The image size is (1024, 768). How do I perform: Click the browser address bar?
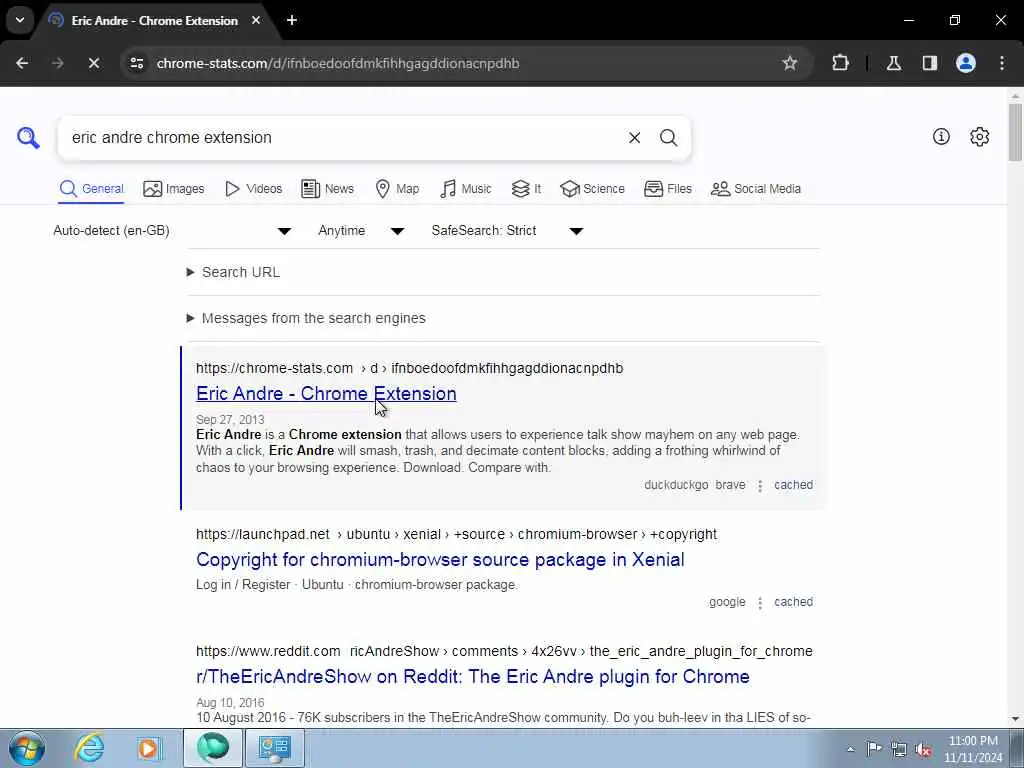click(457, 63)
